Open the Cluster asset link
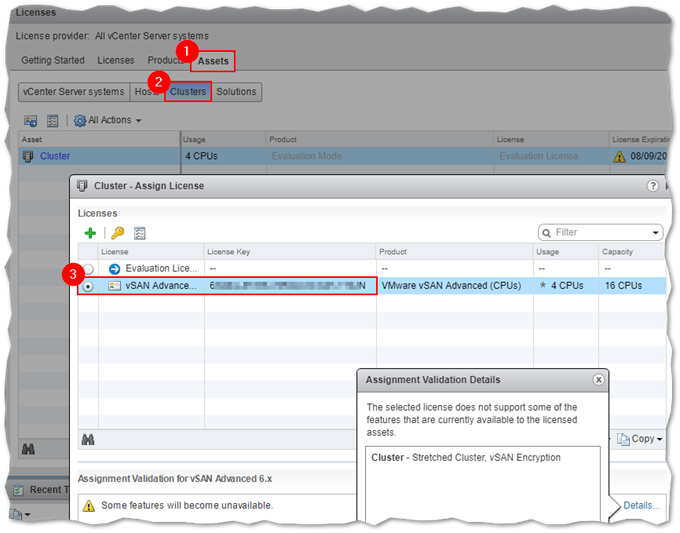 (x=55, y=156)
